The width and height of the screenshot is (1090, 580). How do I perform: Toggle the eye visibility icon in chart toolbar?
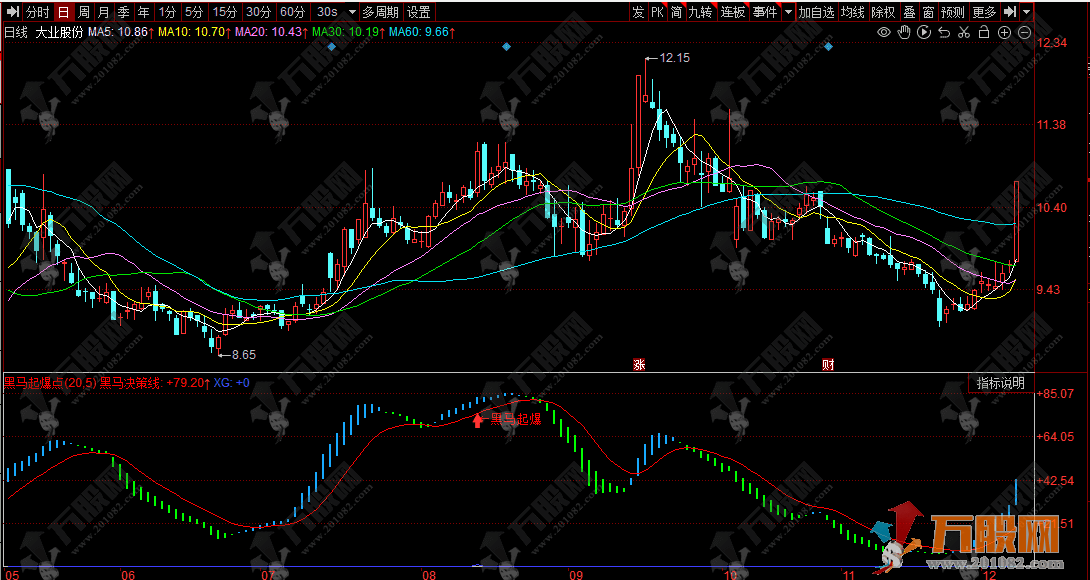[884, 33]
